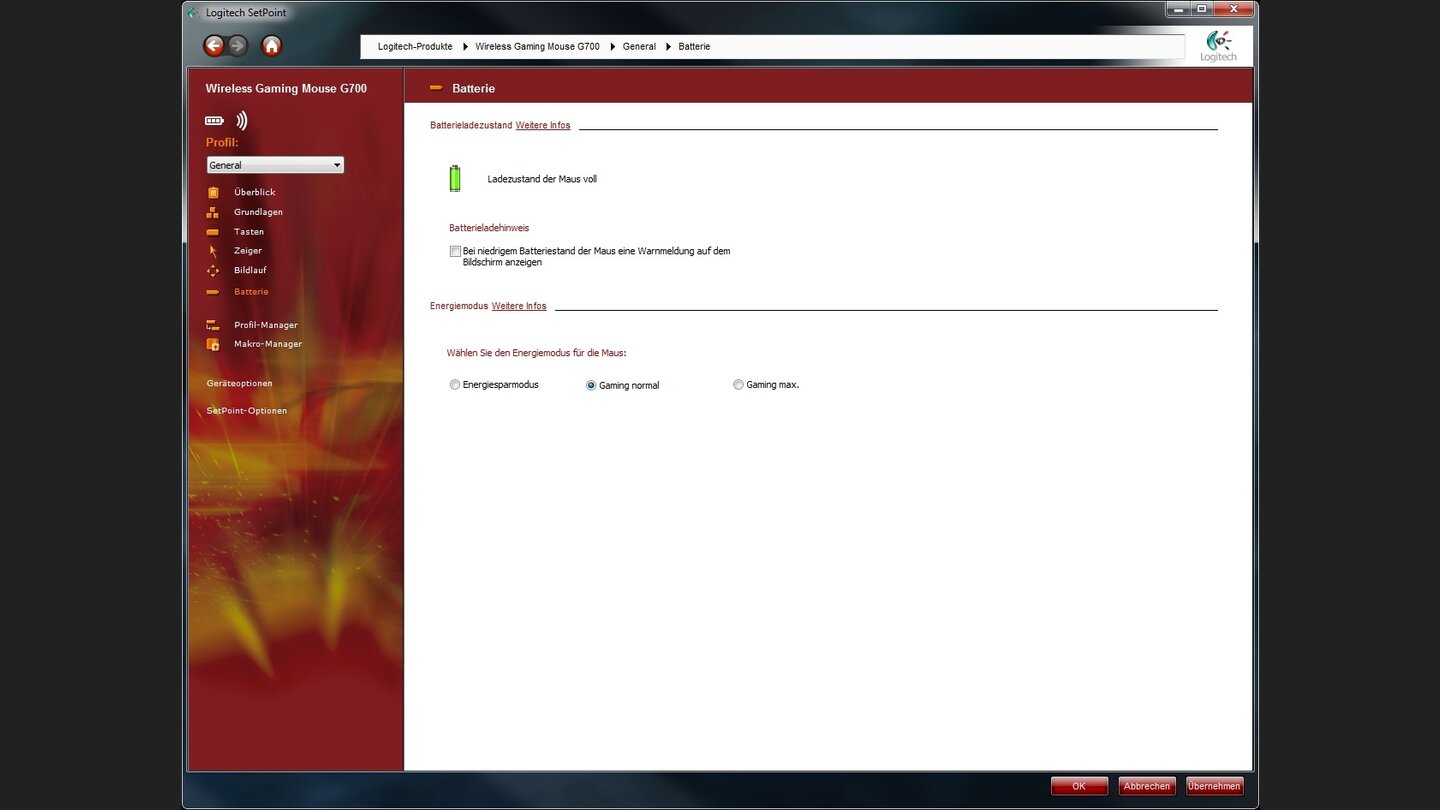Click the Makro-Manager icon

pyautogui.click(x=212, y=344)
